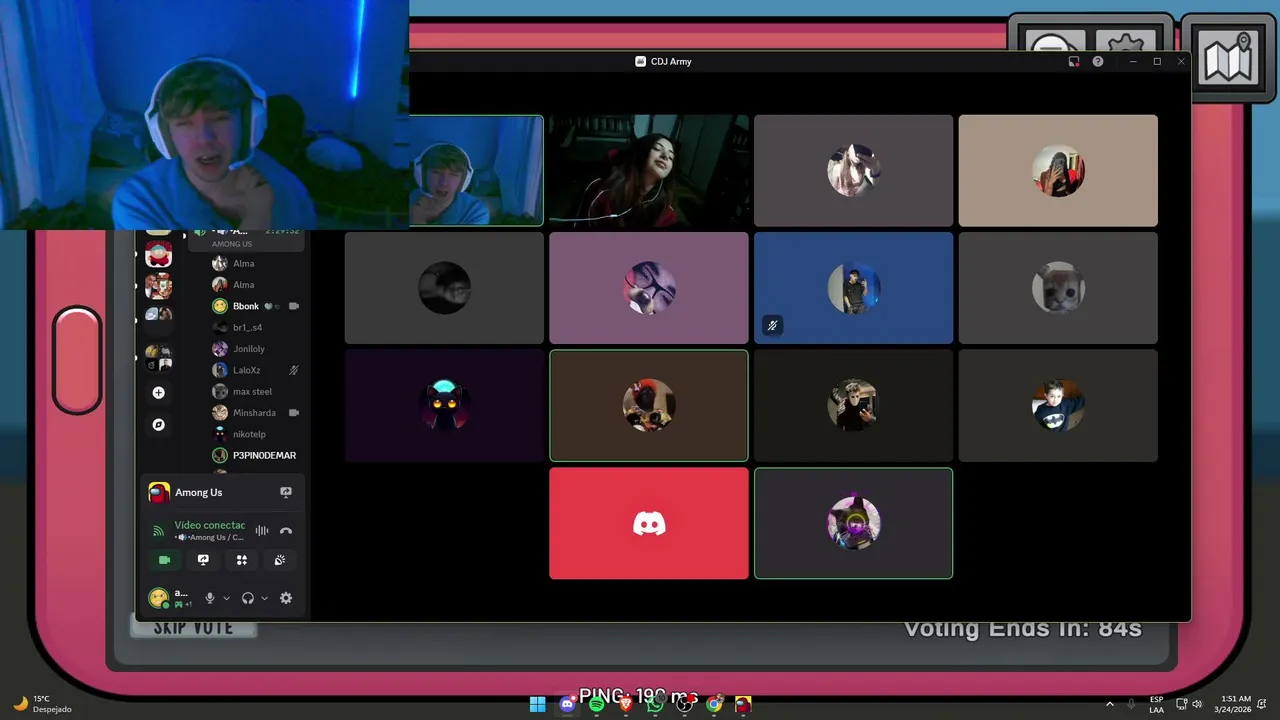Open Spotify from taskbar

coord(597,704)
